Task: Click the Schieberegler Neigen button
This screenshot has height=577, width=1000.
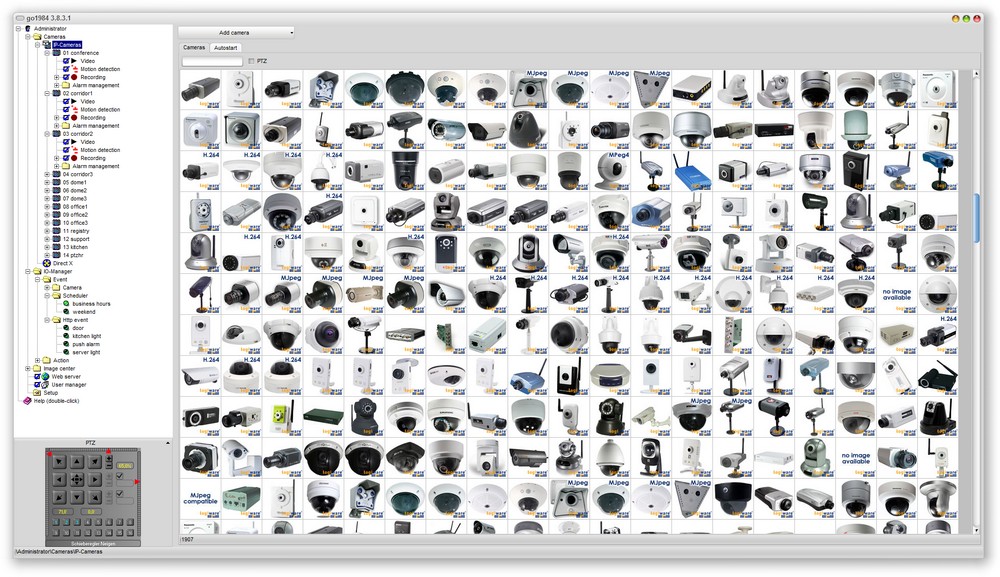Action: (93, 544)
